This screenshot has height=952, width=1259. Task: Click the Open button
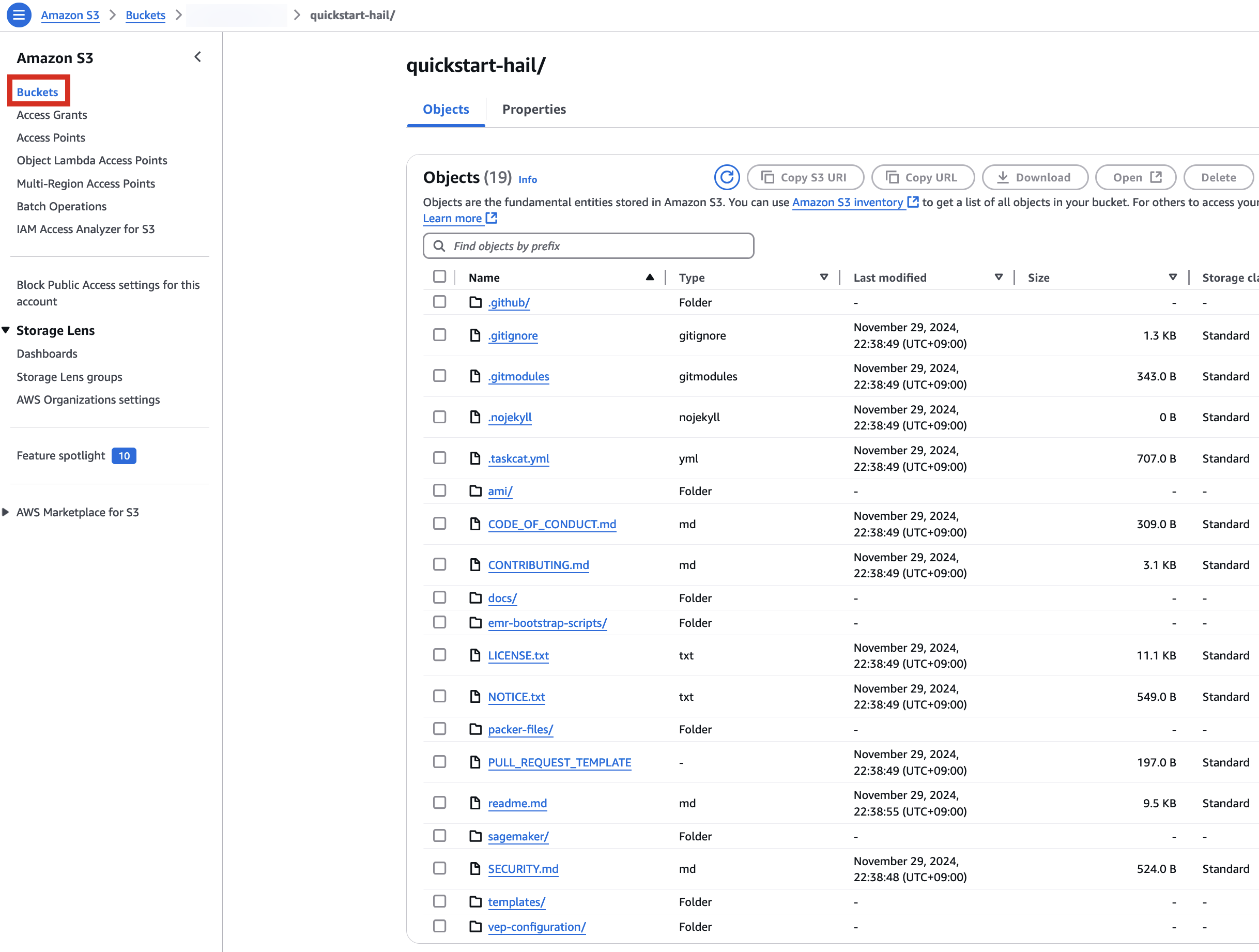[x=1135, y=178]
